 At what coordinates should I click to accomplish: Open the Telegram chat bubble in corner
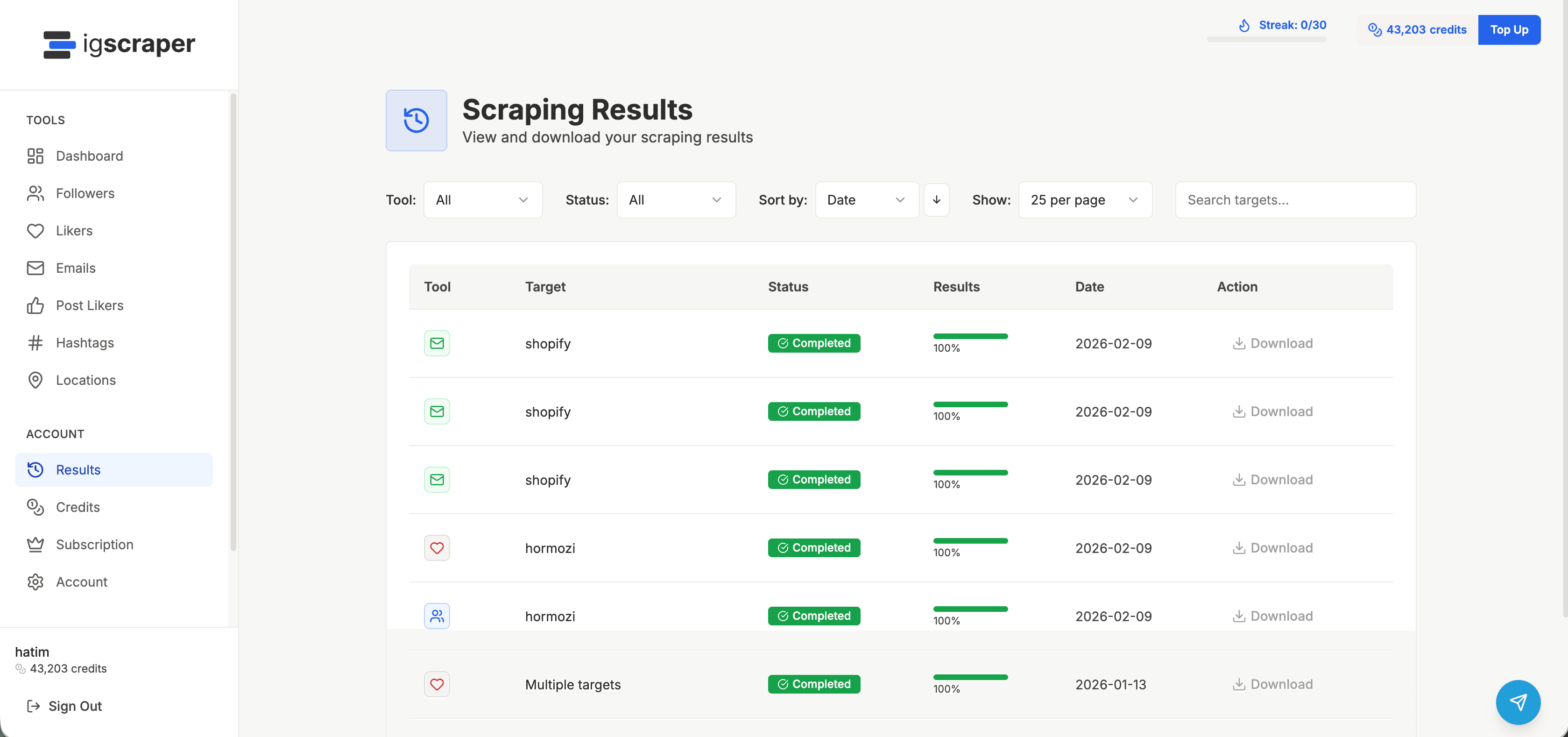coord(1518,702)
